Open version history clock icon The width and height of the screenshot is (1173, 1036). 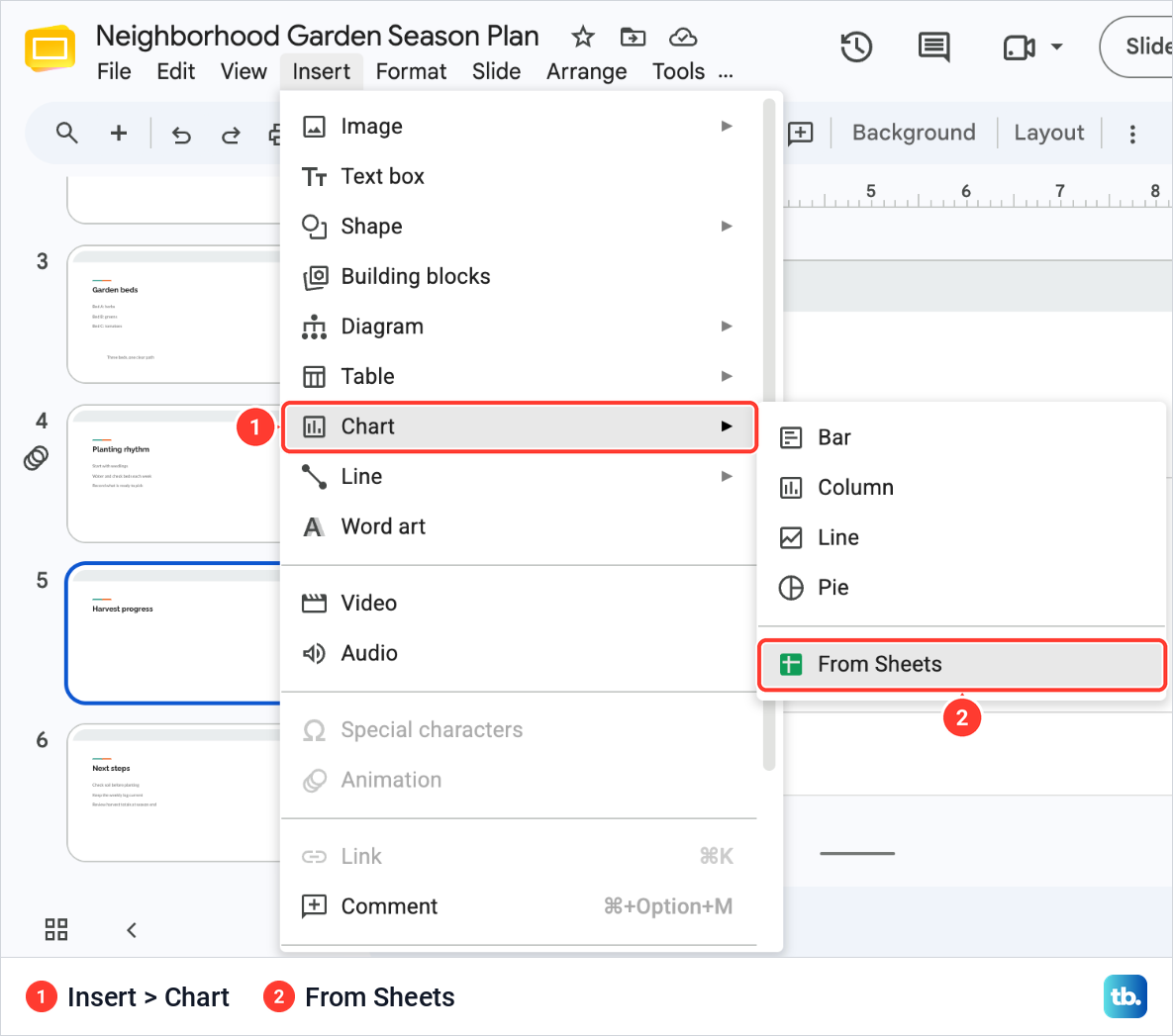[x=856, y=47]
